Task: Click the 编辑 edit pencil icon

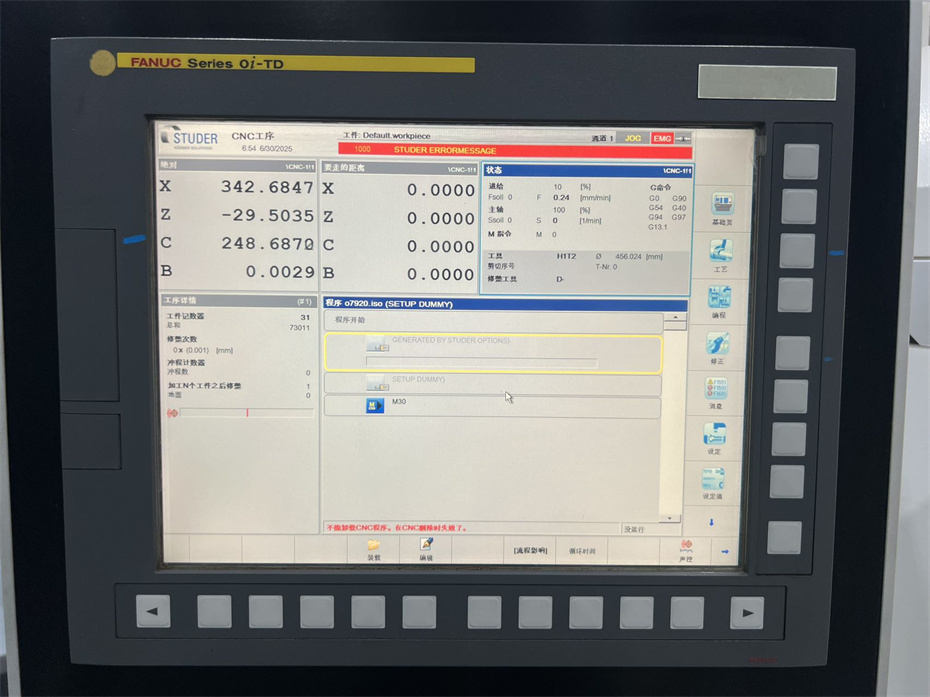Action: pyautogui.click(x=426, y=548)
